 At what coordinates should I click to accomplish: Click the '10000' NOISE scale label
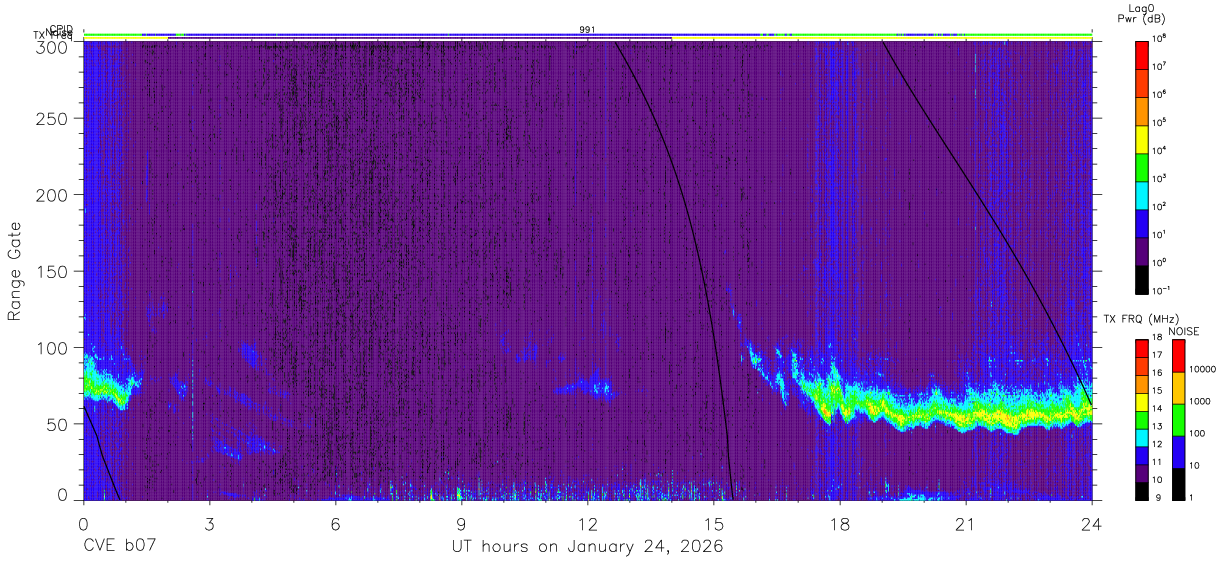pos(1201,369)
